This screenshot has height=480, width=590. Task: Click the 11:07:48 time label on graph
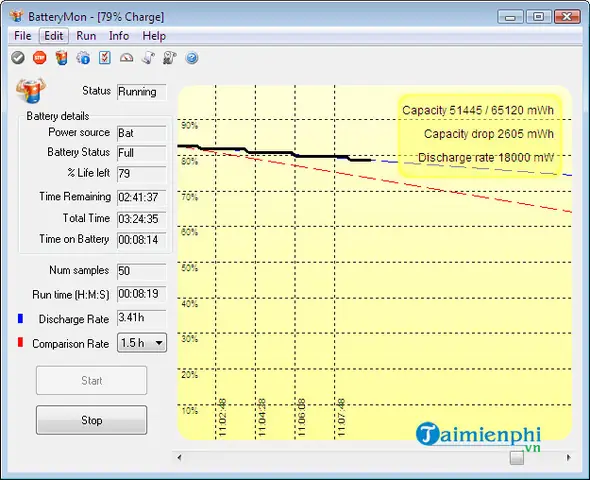341,418
